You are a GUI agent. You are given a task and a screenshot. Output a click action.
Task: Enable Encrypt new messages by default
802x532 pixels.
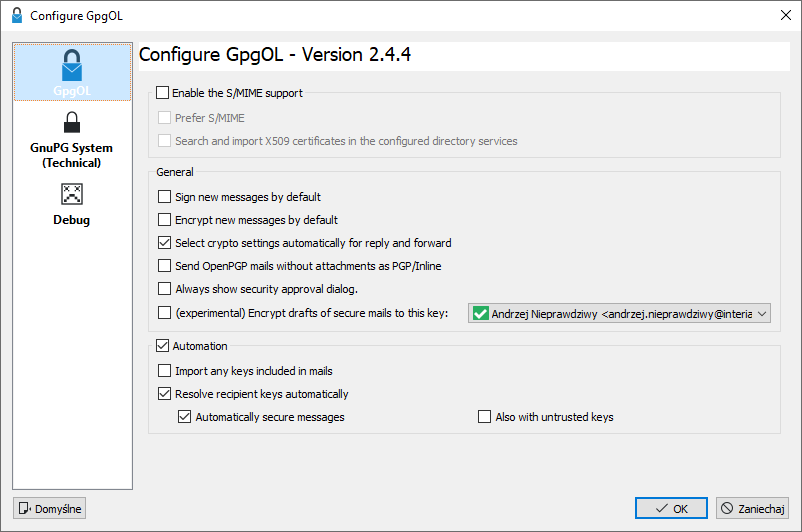(x=164, y=219)
